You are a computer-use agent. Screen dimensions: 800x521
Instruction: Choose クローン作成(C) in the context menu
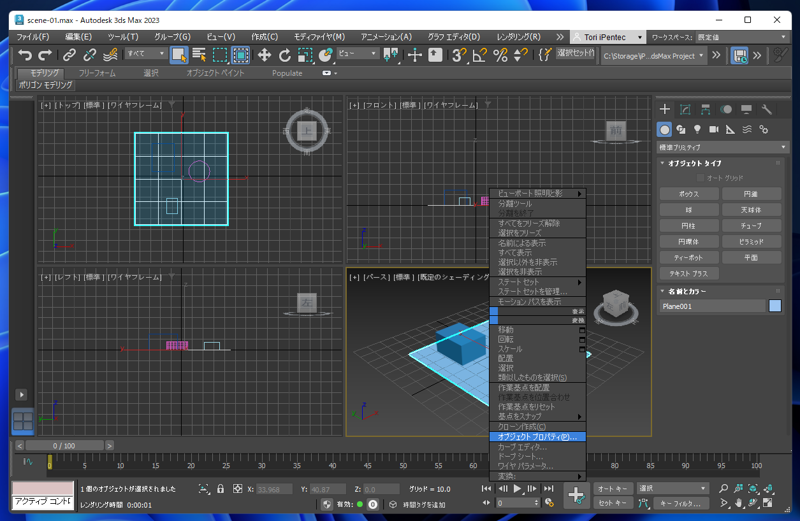click(x=537, y=427)
